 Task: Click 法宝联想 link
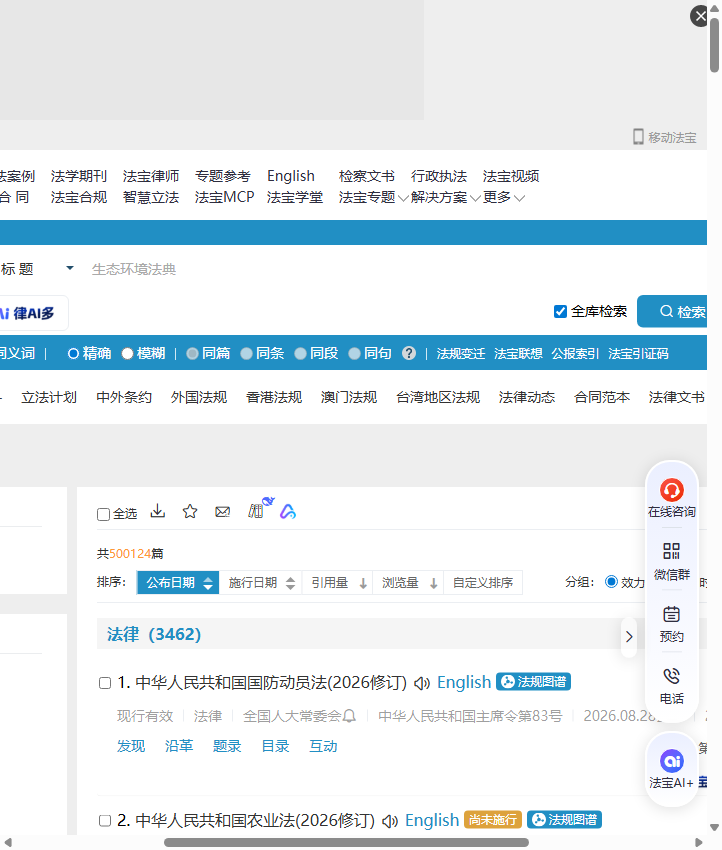[x=518, y=353]
